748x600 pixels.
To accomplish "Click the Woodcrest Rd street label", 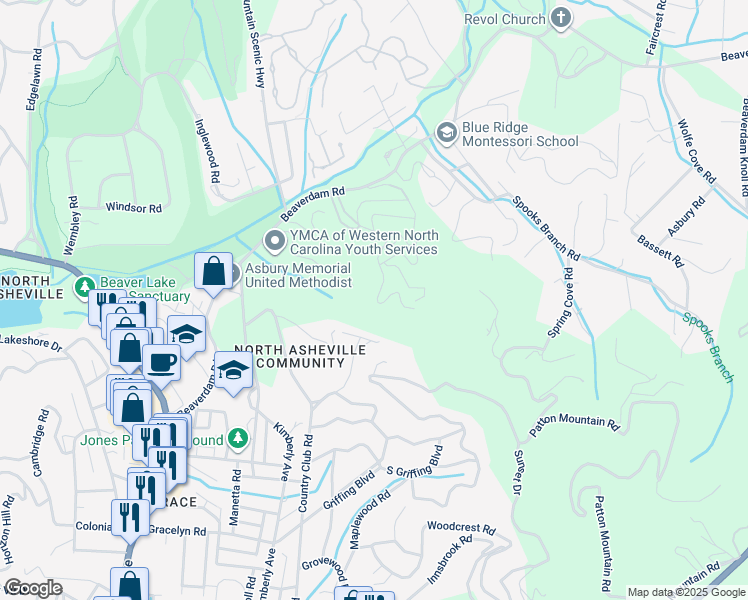I will (x=461, y=528).
